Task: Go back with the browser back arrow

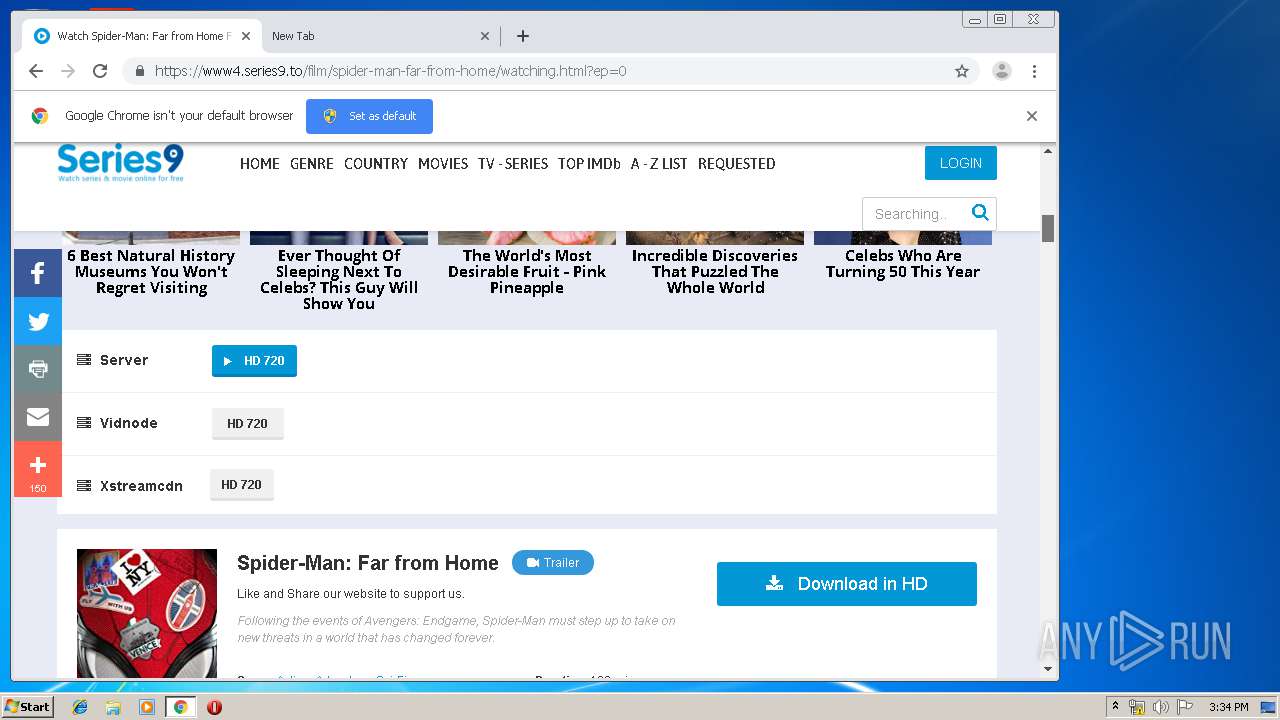Action: pos(36,71)
